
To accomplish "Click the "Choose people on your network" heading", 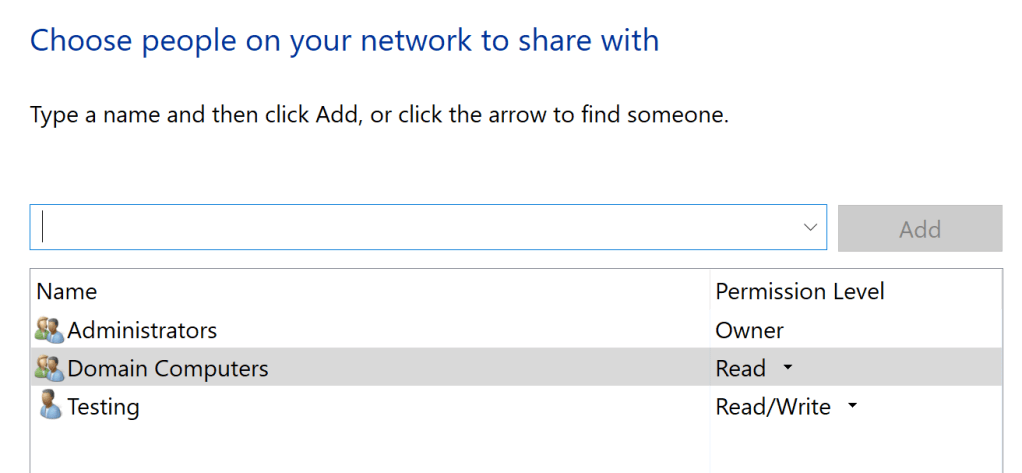I will (x=345, y=40).
